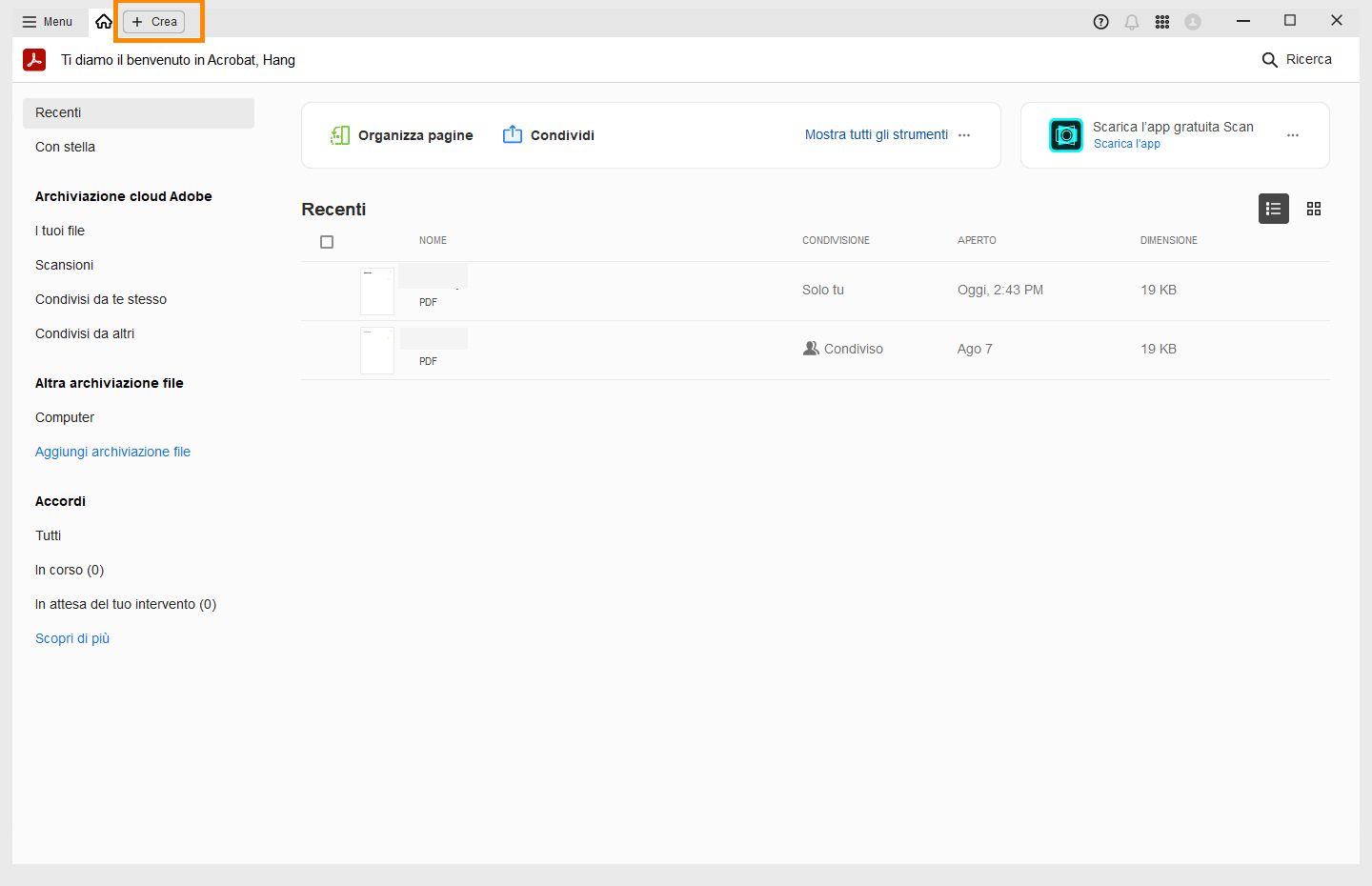Open the Help question mark icon
This screenshot has width=1372, height=886.
point(1100,22)
